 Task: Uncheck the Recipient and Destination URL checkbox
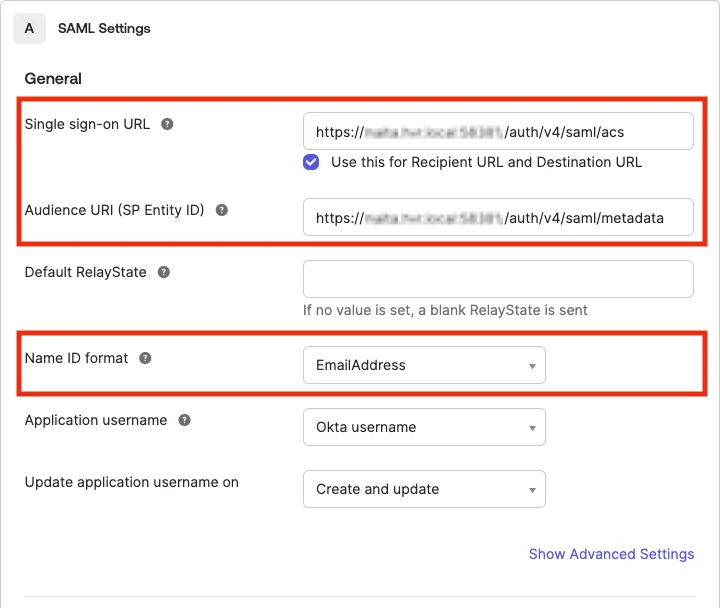[x=312, y=162]
